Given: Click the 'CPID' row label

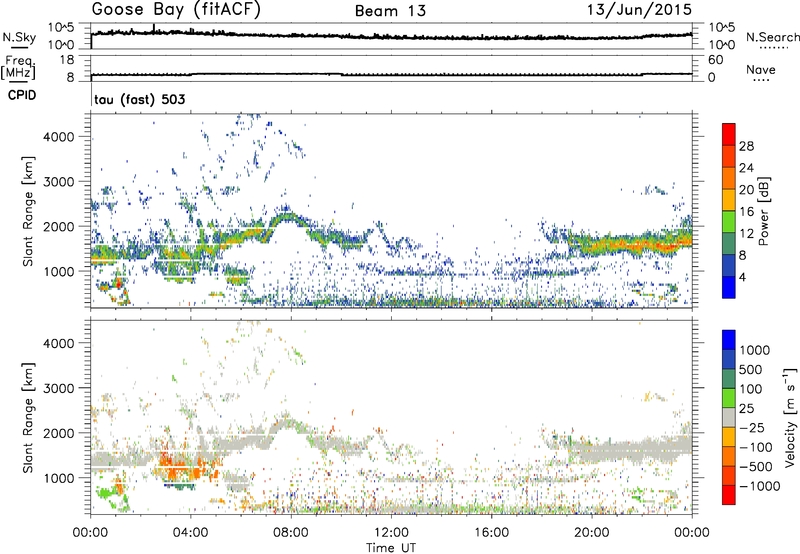Looking at the screenshot, I should point(22,95).
